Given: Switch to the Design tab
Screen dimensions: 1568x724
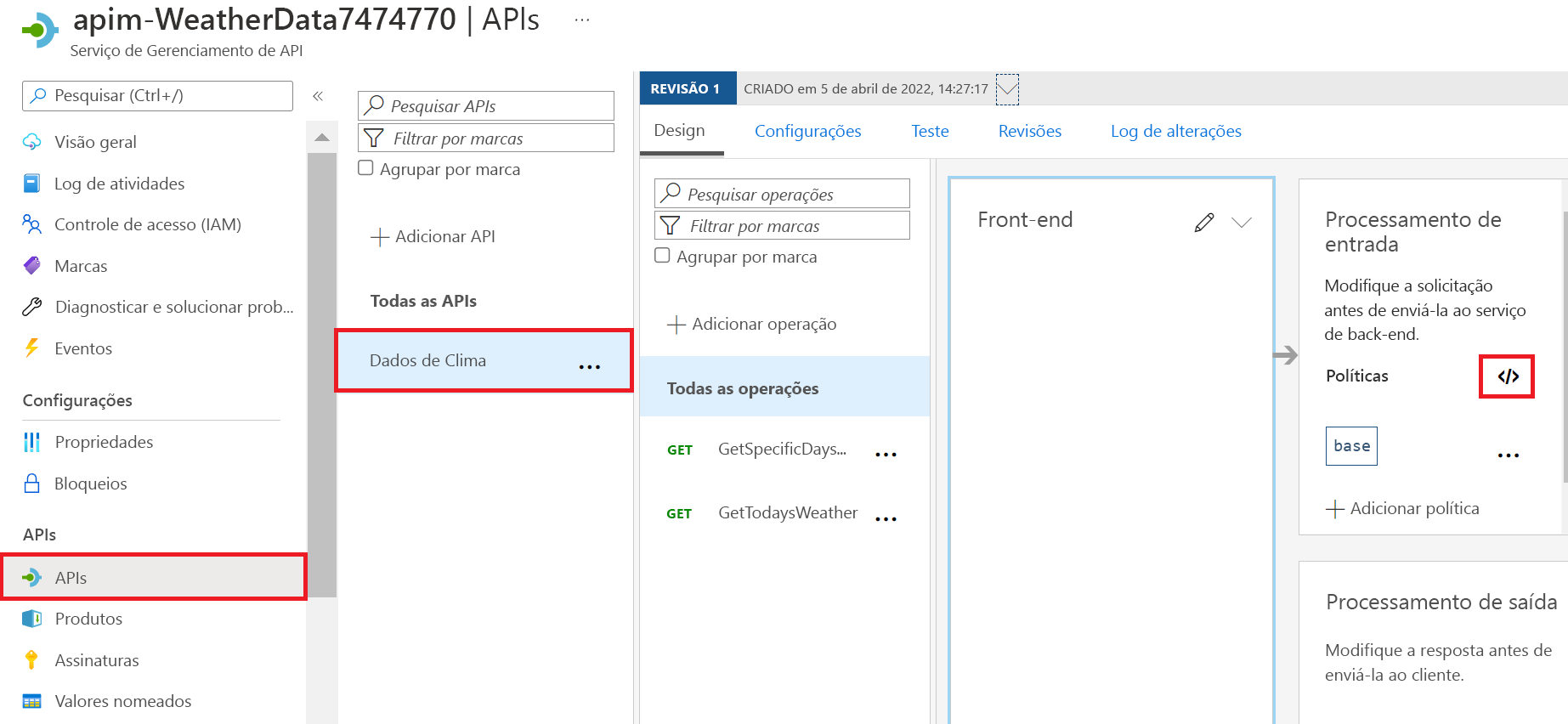Looking at the screenshot, I should (680, 131).
